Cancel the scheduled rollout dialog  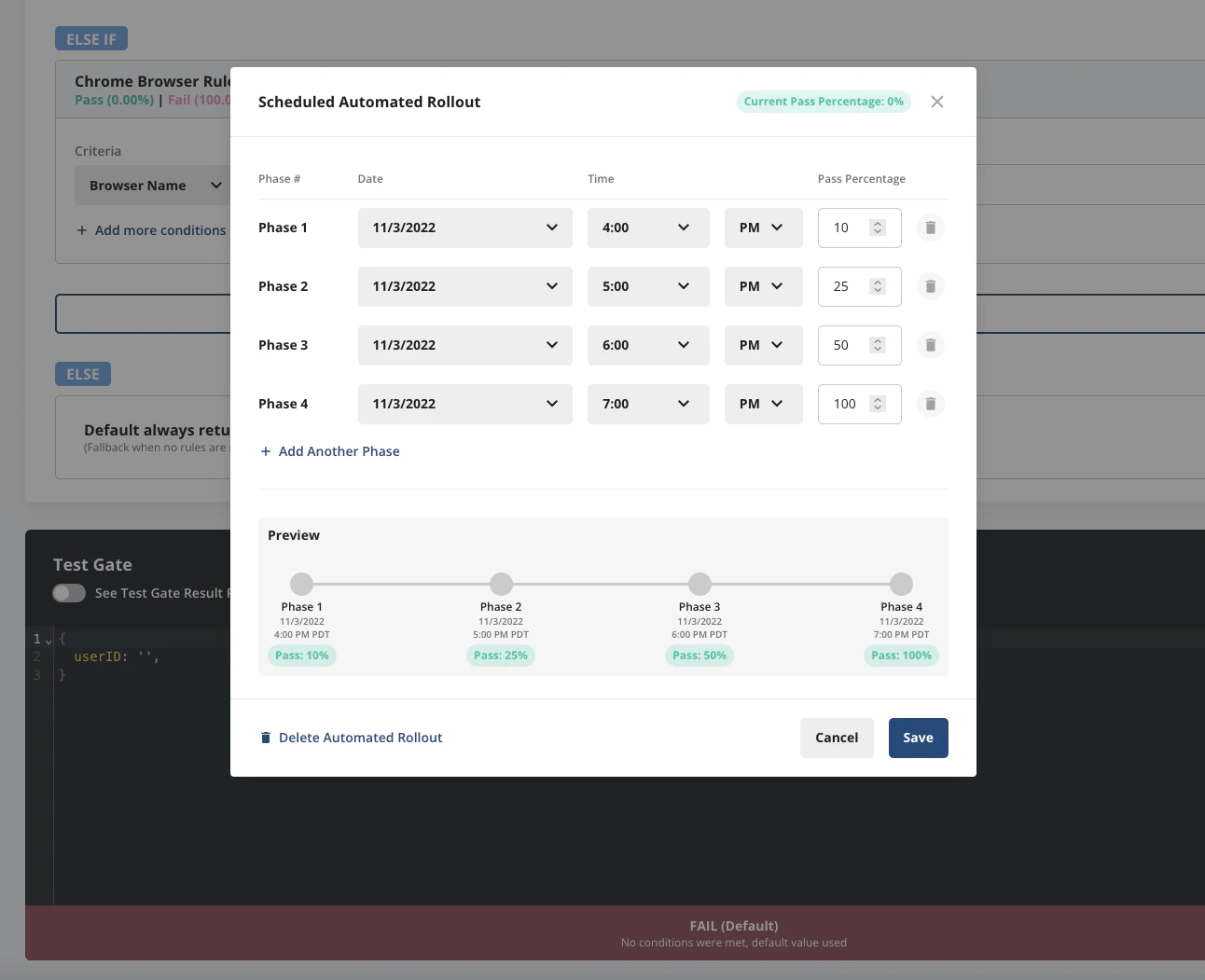click(x=837, y=738)
